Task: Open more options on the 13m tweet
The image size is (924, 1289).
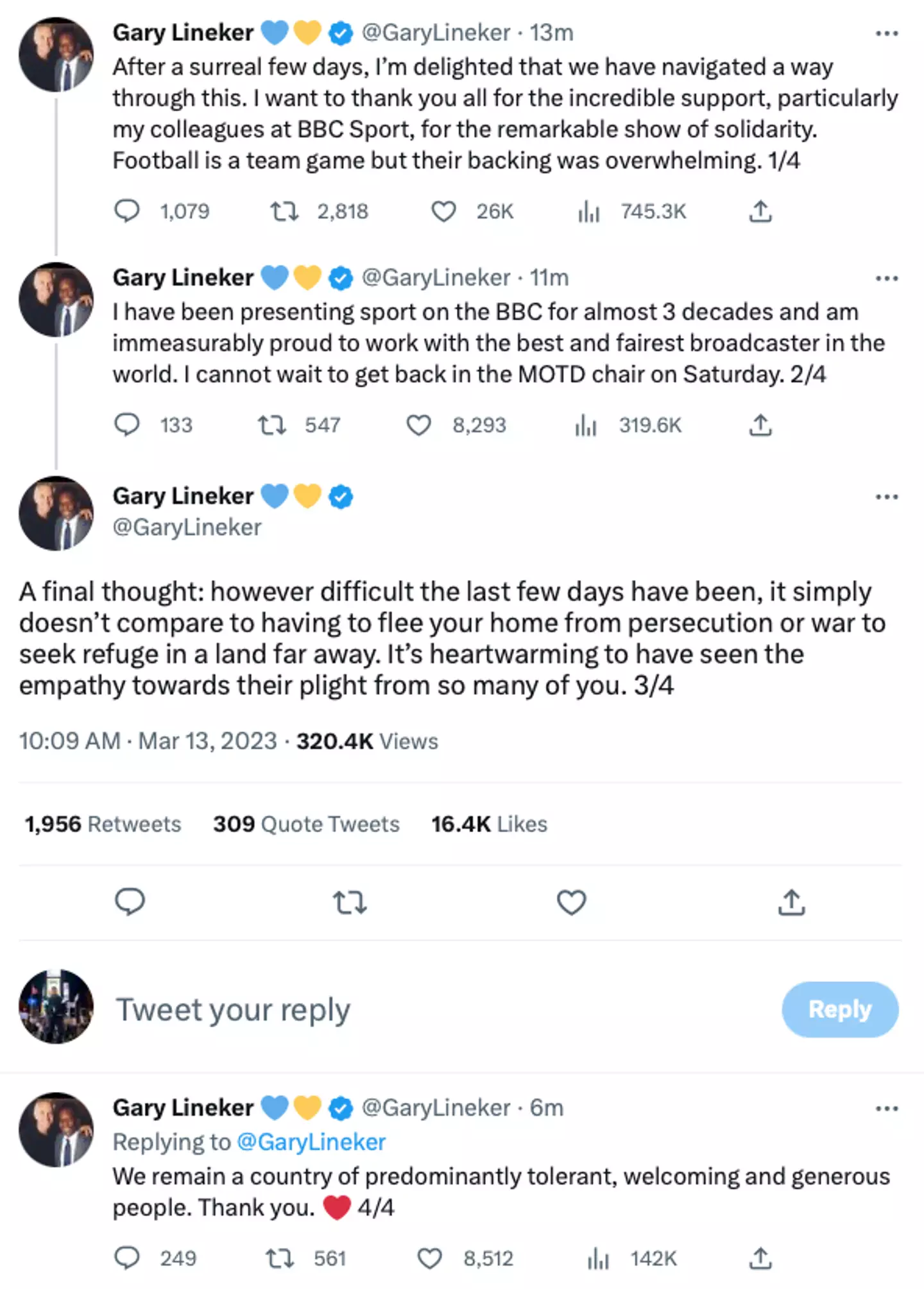Action: tap(887, 33)
